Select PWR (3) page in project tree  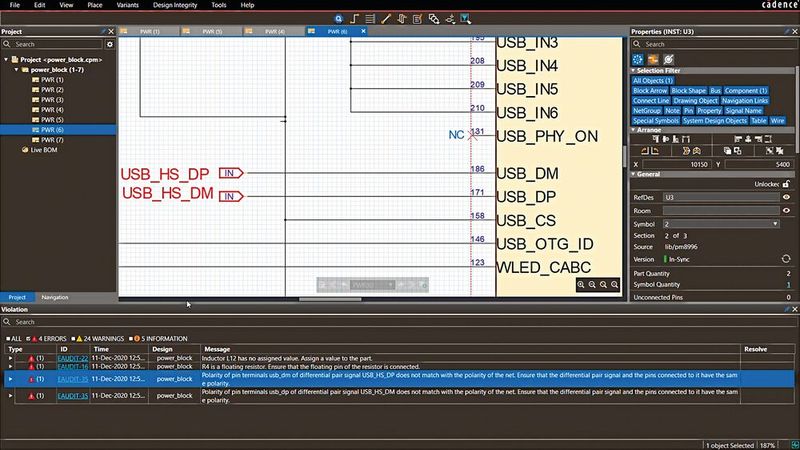(52, 100)
